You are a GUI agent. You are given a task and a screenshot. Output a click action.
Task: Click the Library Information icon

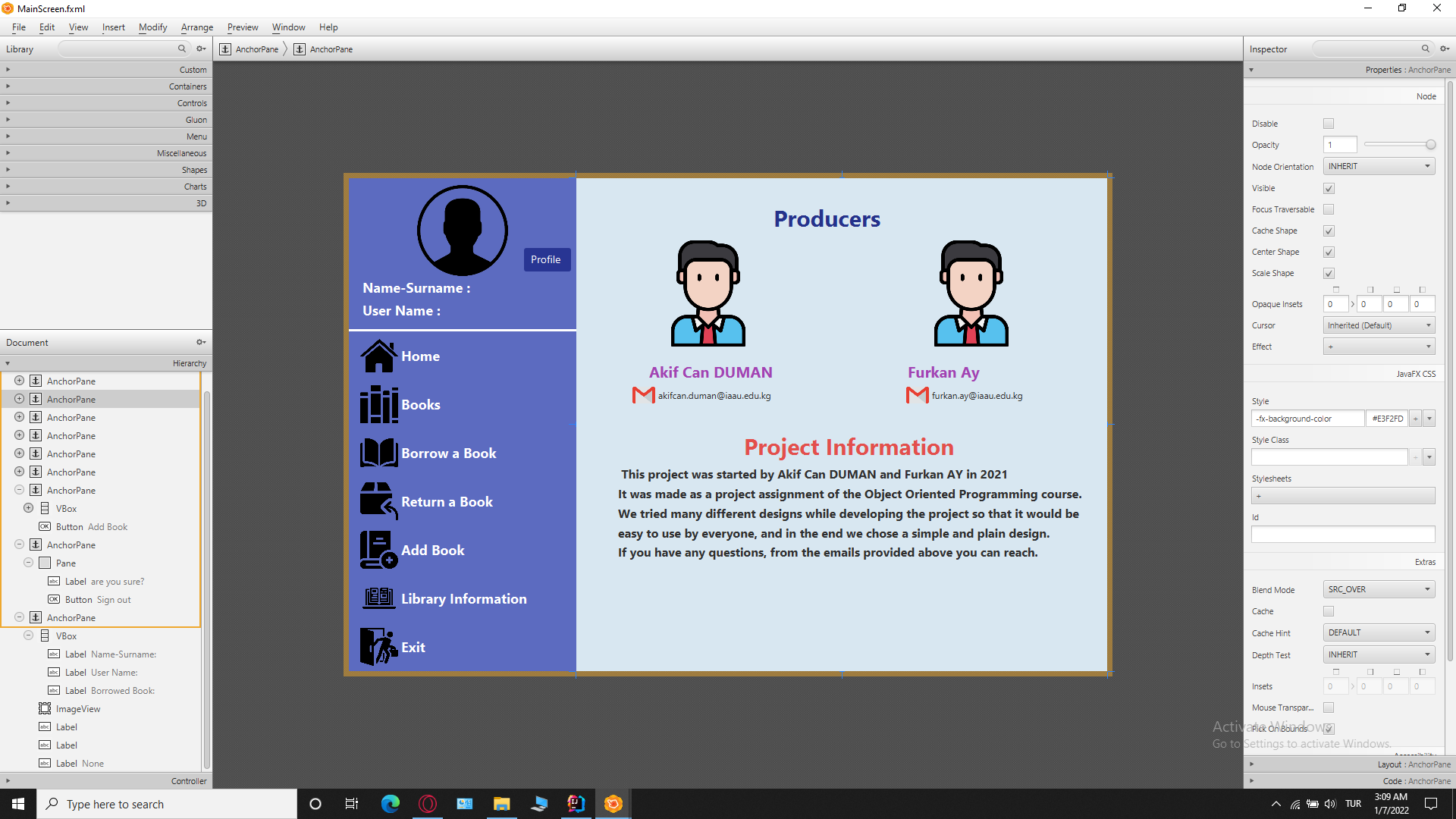378,598
